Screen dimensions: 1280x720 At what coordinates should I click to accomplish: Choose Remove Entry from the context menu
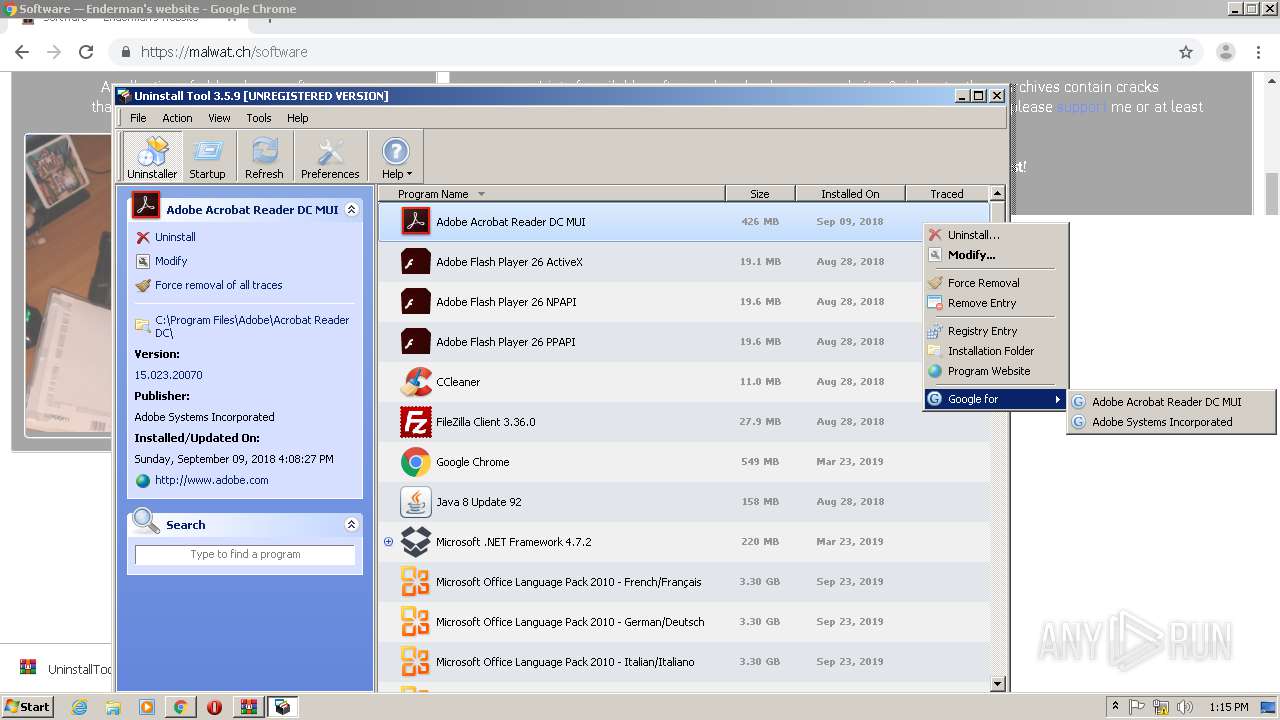[996, 303]
